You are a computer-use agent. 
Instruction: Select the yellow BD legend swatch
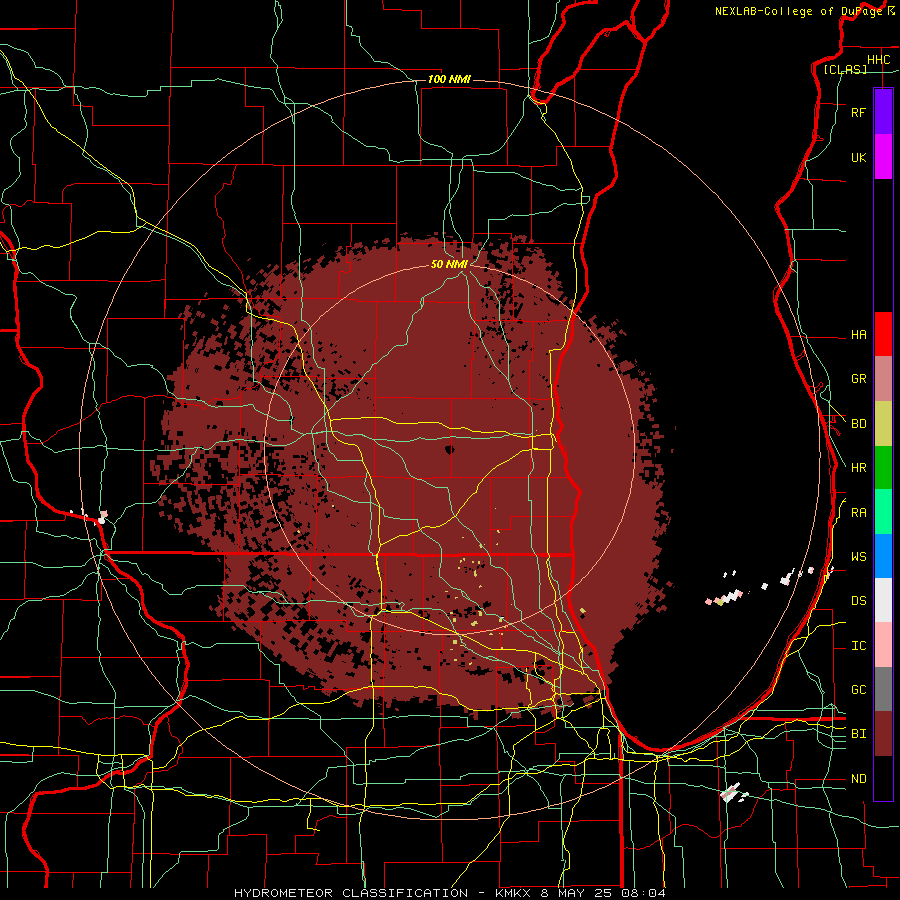[x=883, y=424]
